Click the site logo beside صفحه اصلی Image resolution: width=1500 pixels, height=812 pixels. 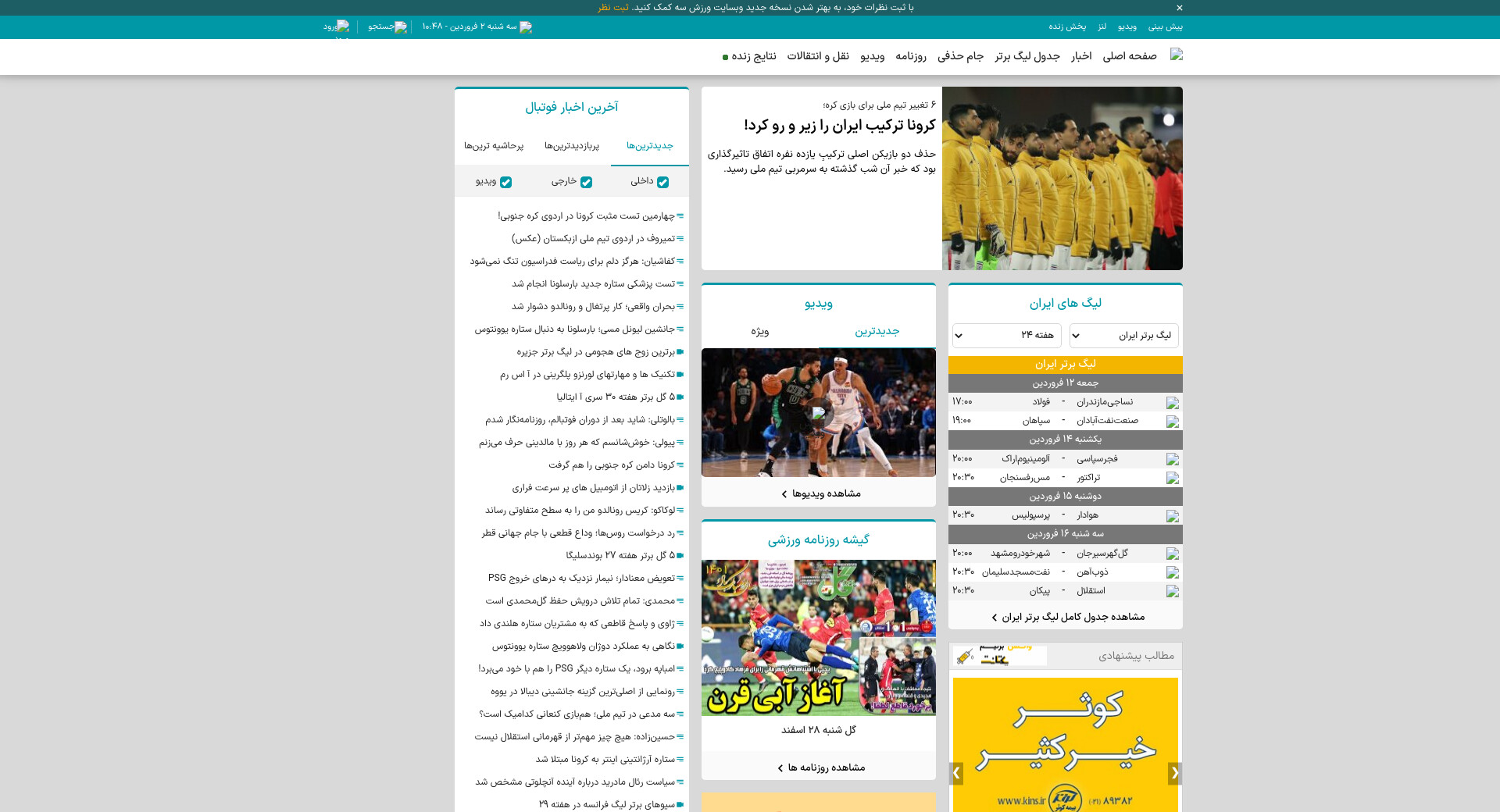tap(1176, 55)
